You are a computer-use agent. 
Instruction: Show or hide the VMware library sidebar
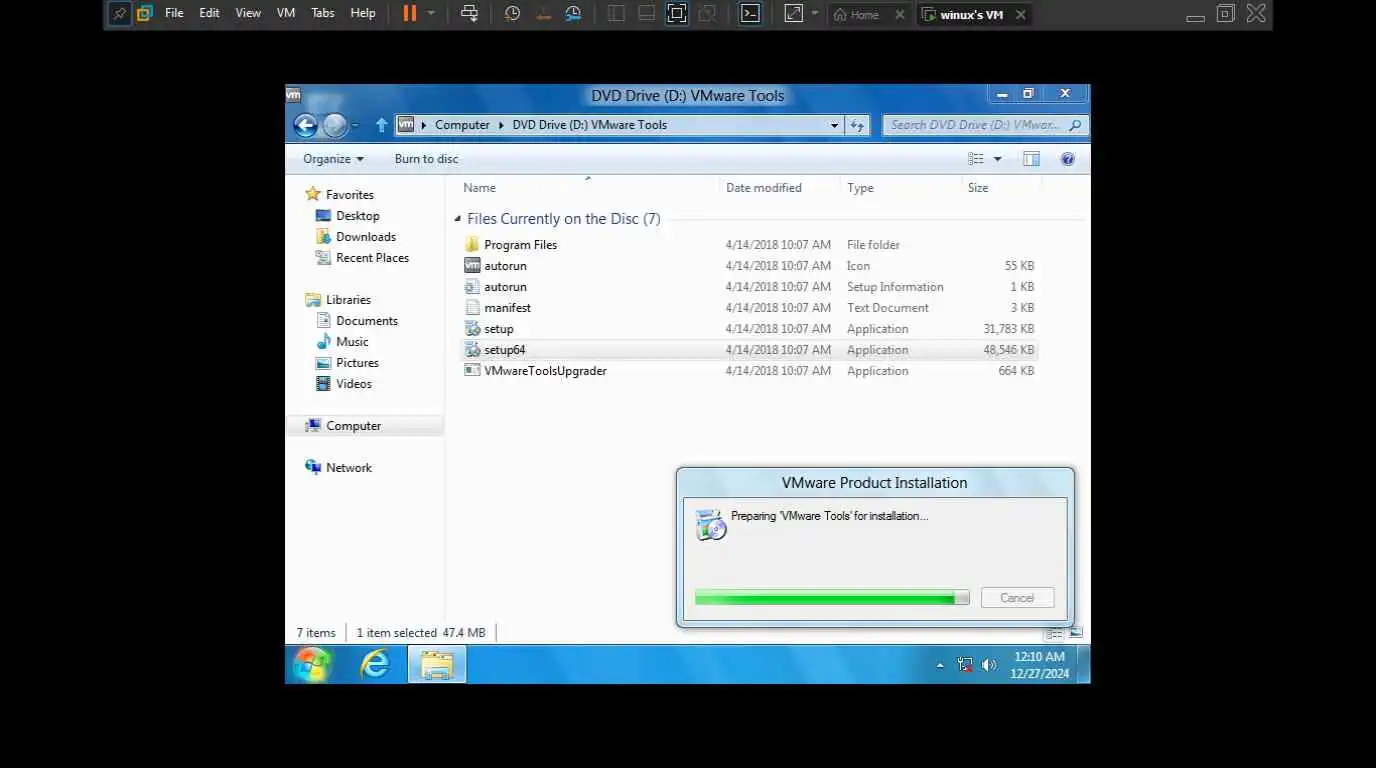(x=616, y=14)
